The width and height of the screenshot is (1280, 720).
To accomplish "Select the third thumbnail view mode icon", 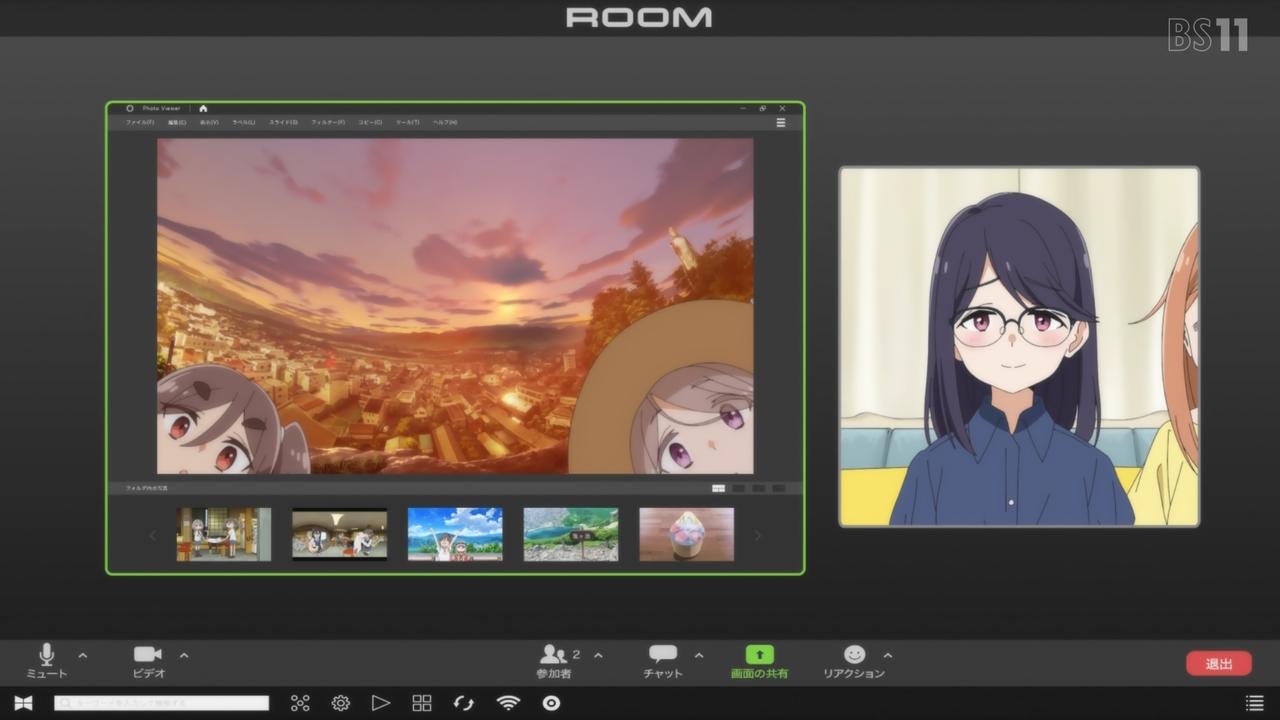I will point(758,488).
